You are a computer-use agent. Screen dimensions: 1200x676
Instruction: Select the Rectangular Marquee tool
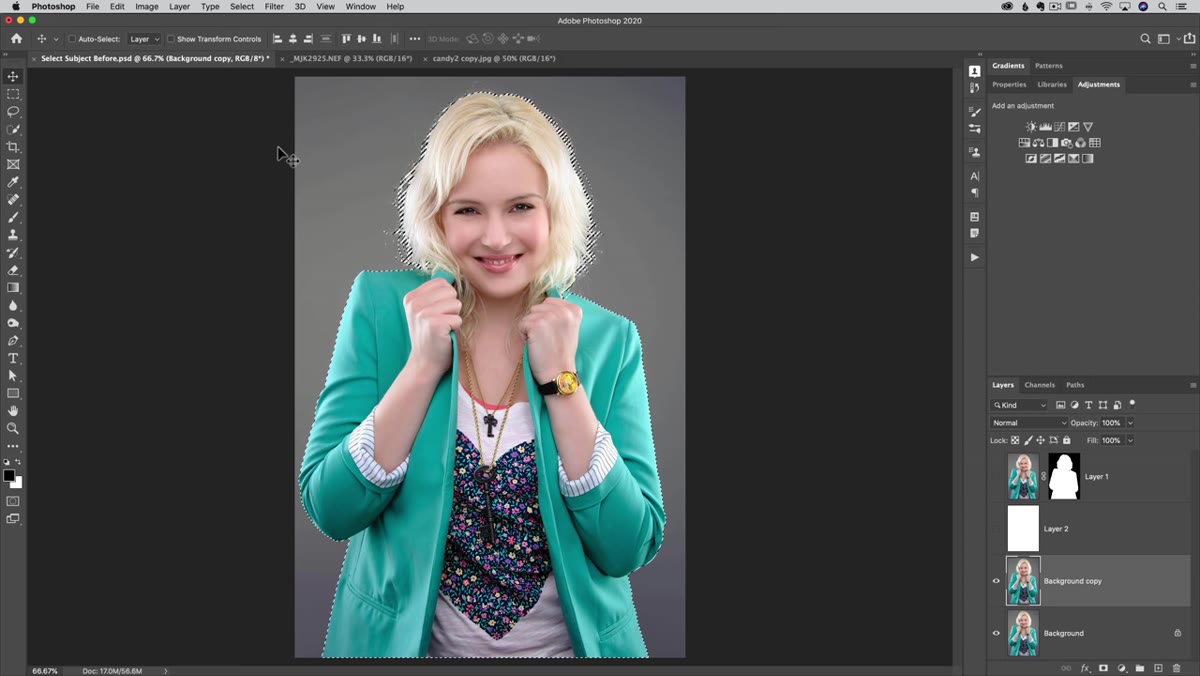click(x=13, y=94)
